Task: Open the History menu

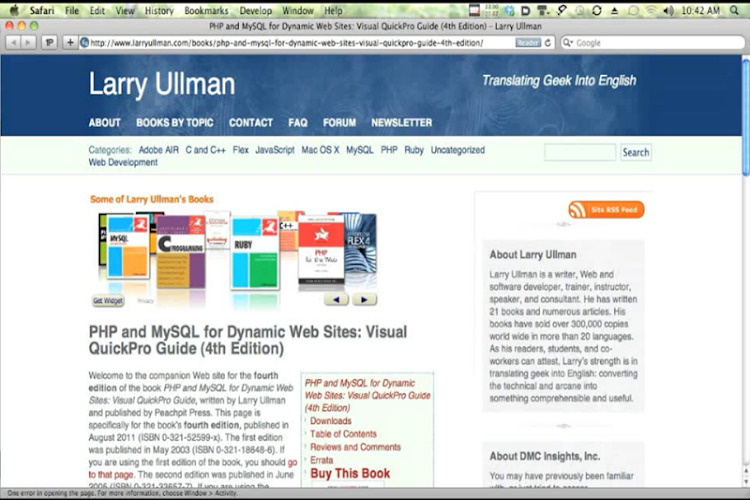Action: (x=158, y=10)
